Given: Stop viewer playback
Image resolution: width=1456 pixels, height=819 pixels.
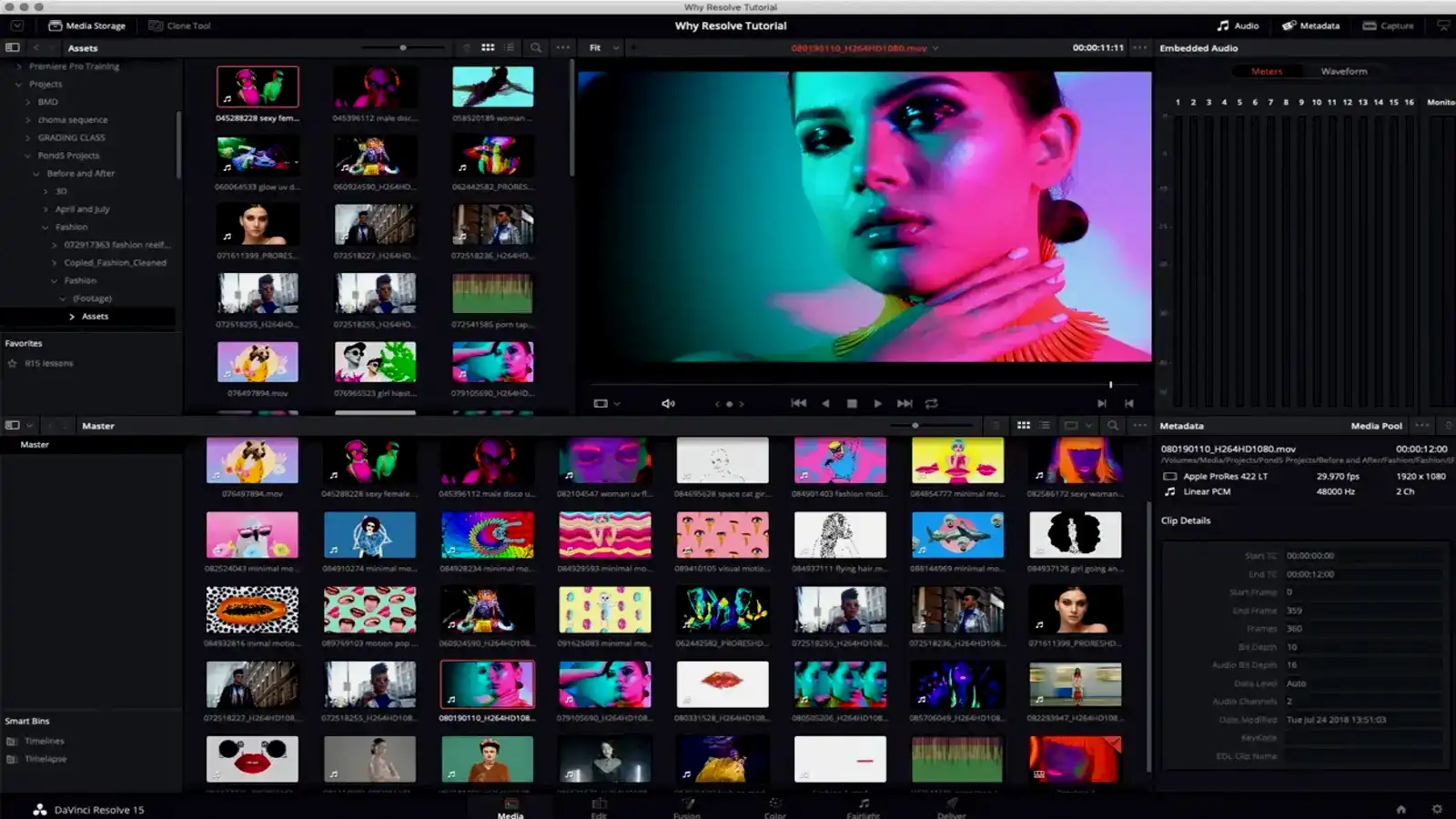Looking at the screenshot, I should click(852, 403).
